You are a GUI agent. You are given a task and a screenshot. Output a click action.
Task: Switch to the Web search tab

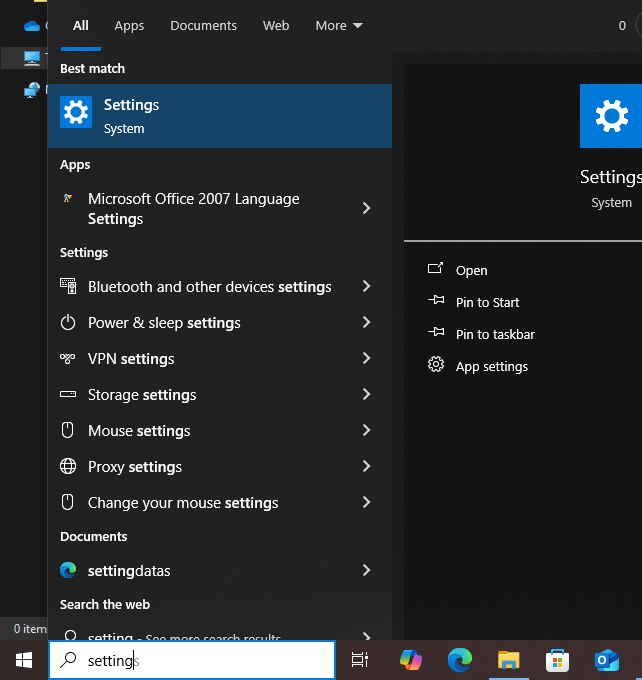pos(276,26)
